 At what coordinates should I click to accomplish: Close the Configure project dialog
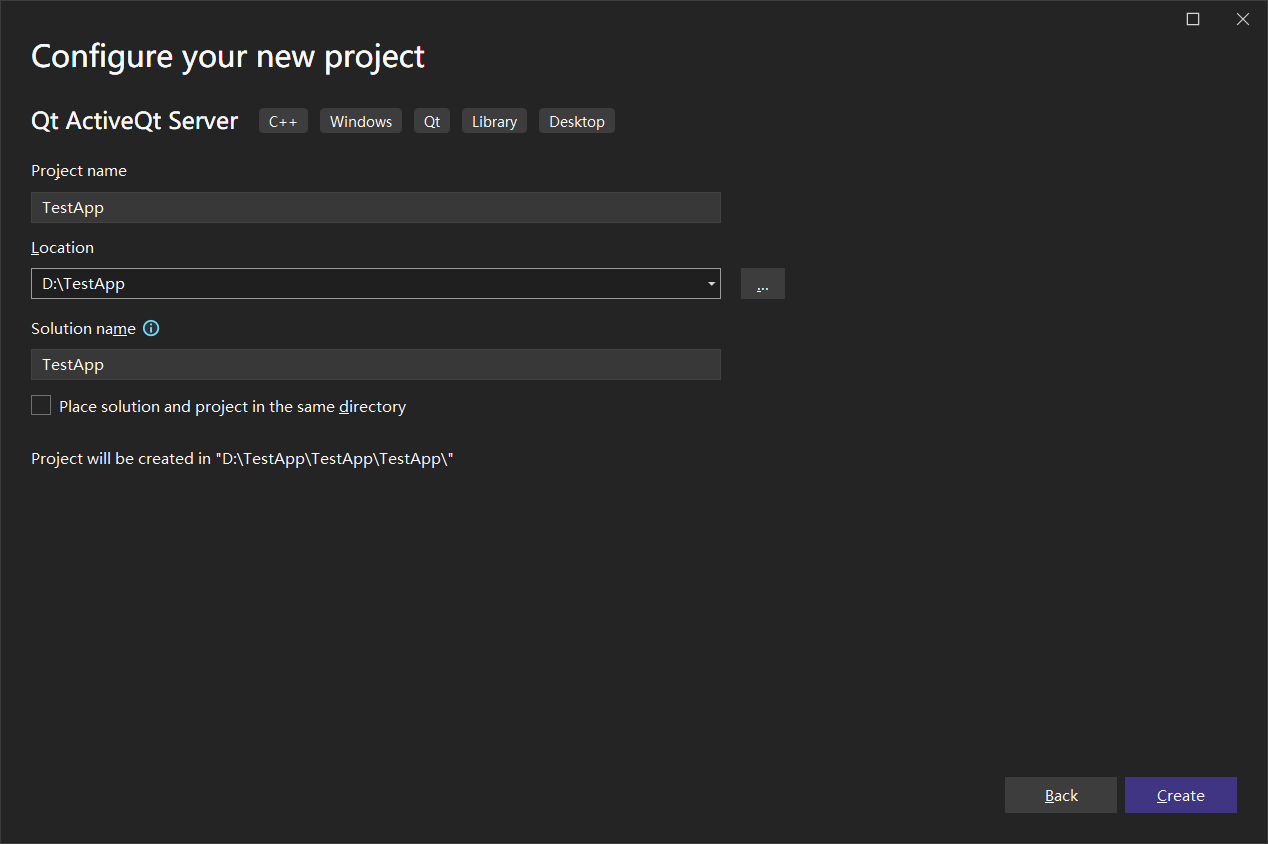tap(1243, 19)
